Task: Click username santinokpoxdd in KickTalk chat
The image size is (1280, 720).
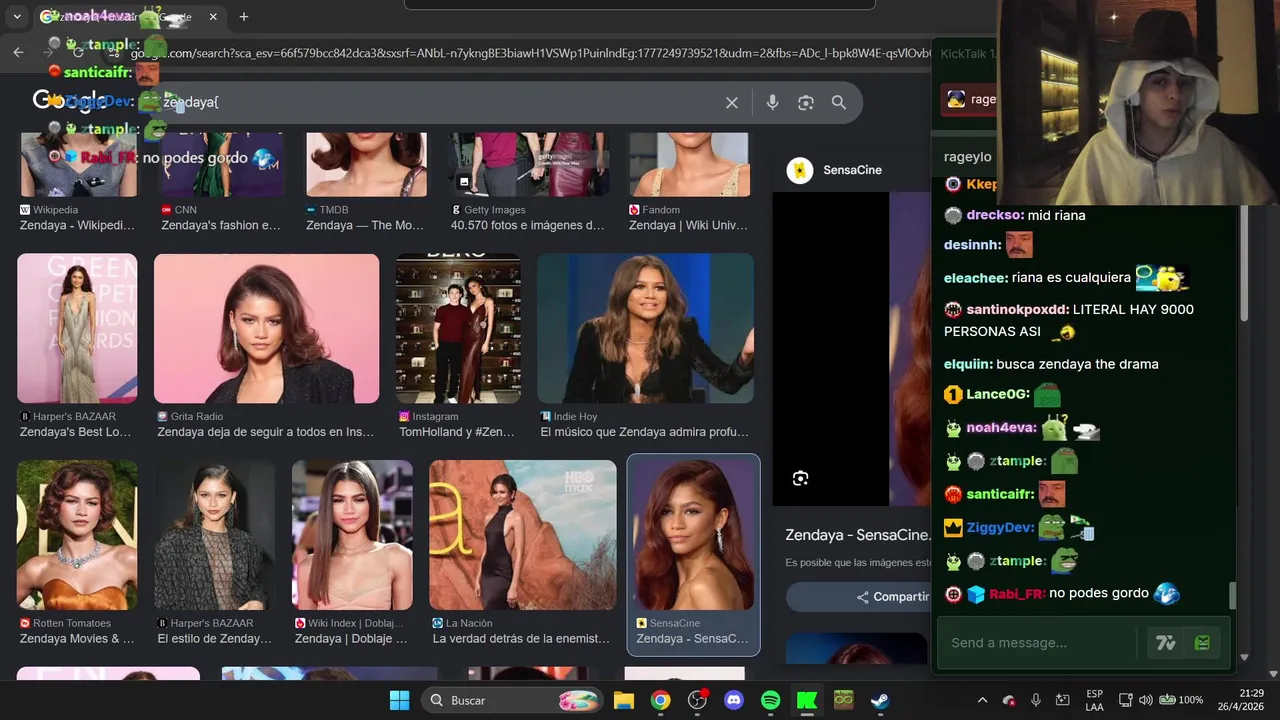Action: coord(1017,309)
